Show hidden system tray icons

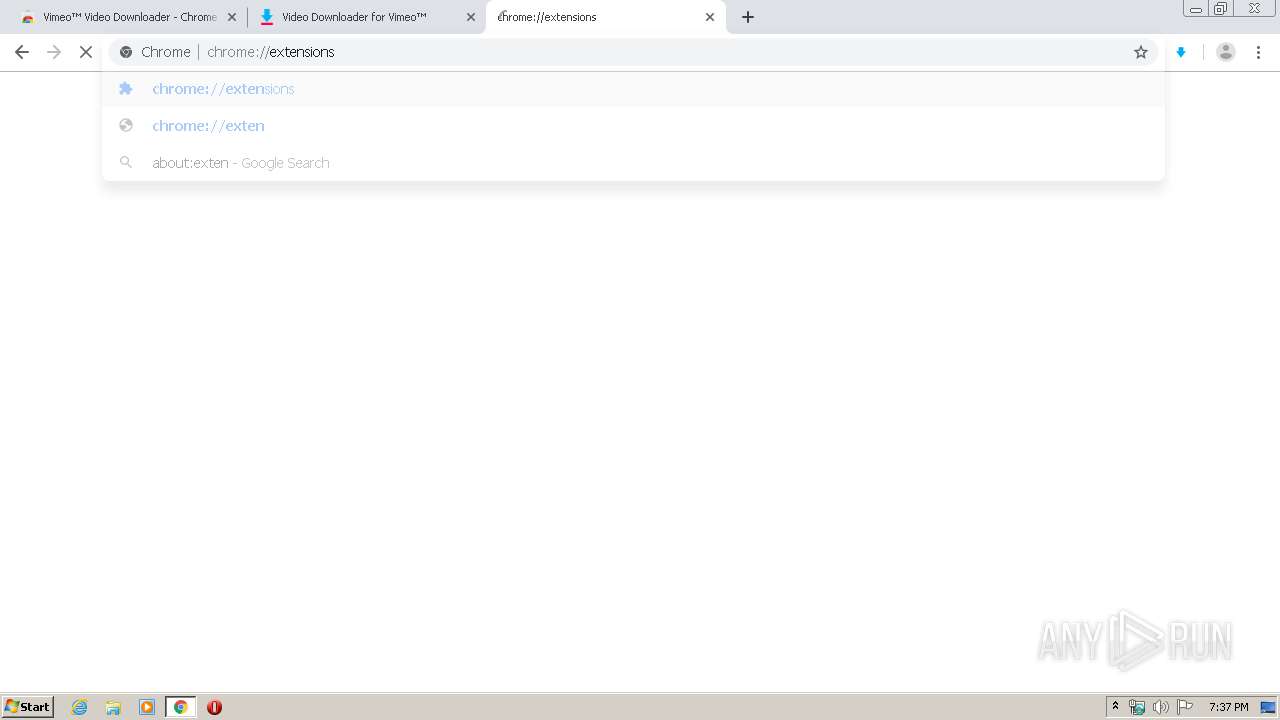click(1116, 707)
